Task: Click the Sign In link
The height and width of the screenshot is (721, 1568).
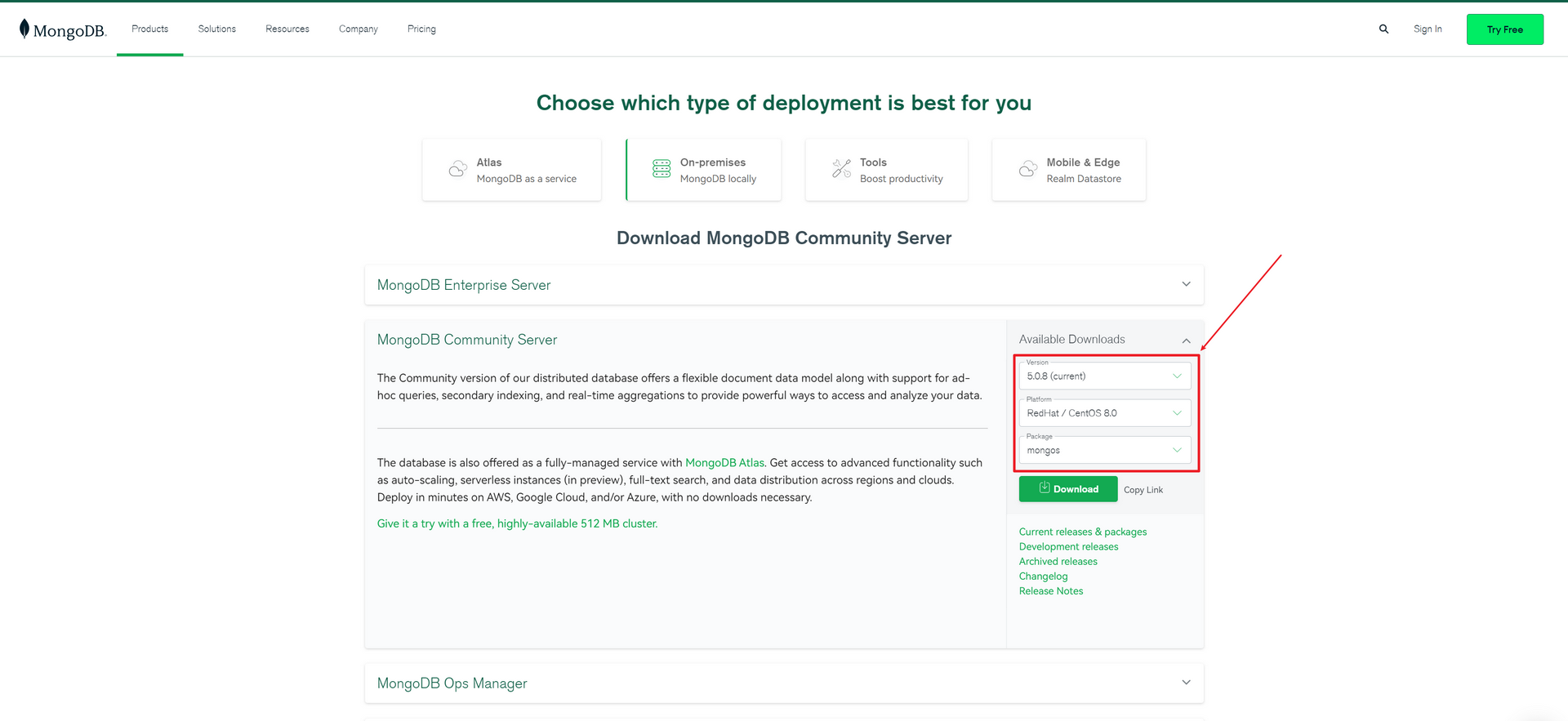Action: (1428, 29)
